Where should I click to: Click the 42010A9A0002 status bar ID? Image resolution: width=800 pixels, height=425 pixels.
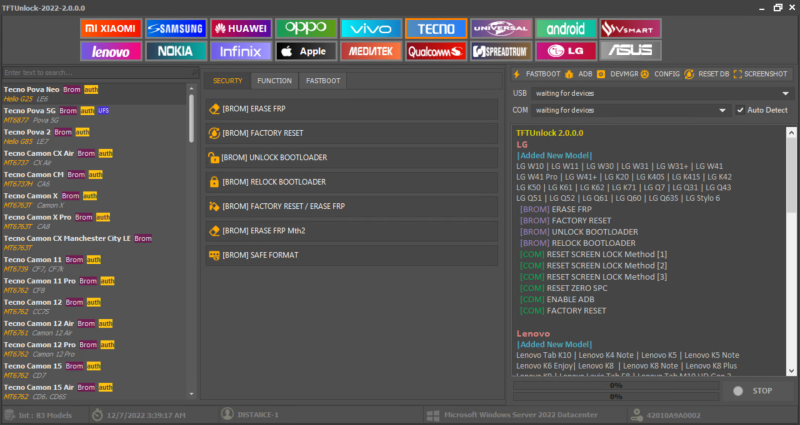pos(666,415)
